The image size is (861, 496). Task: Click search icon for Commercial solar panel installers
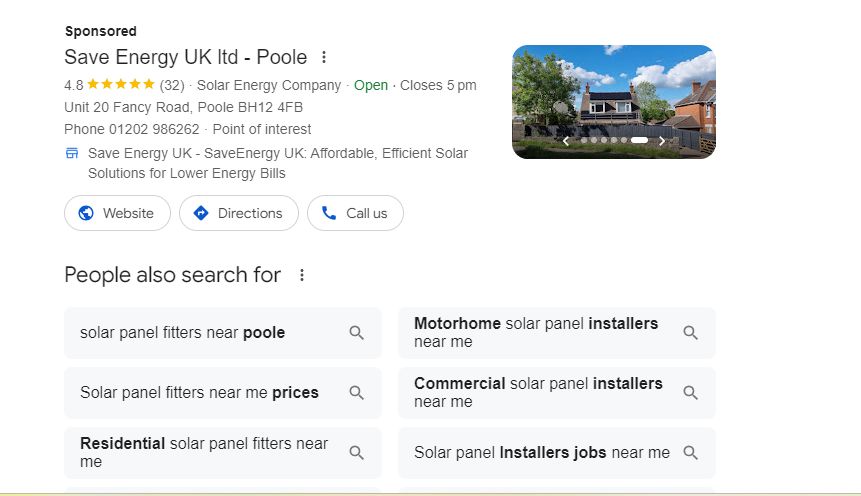(x=690, y=393)
